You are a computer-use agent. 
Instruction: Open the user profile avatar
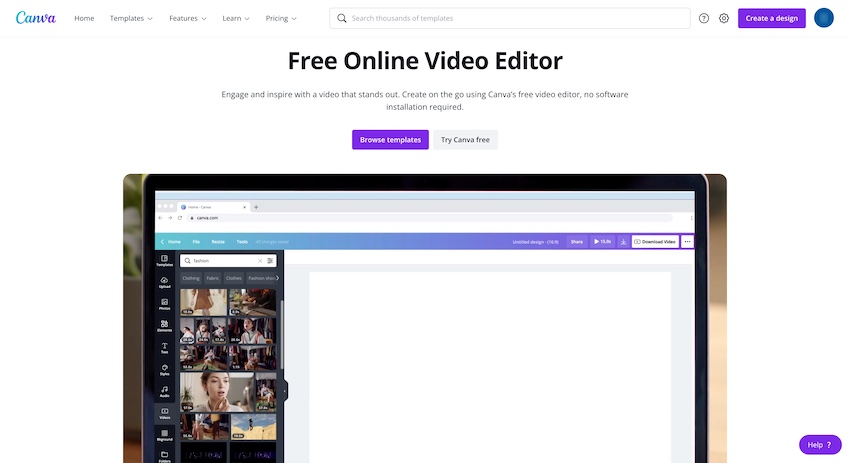tap(823, 18)
